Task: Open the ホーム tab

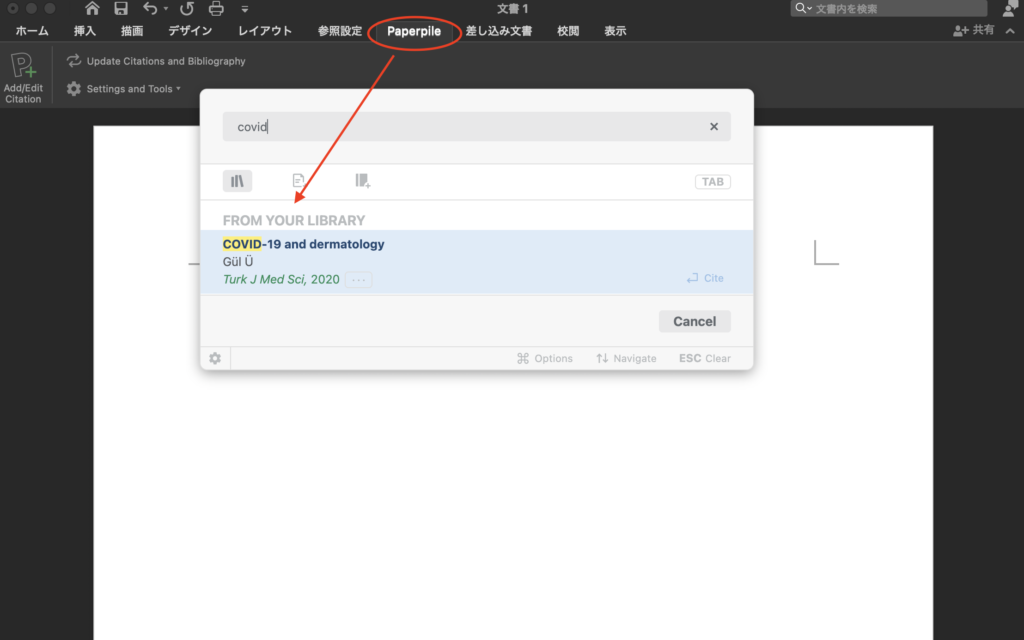Action: click(32, 31)
